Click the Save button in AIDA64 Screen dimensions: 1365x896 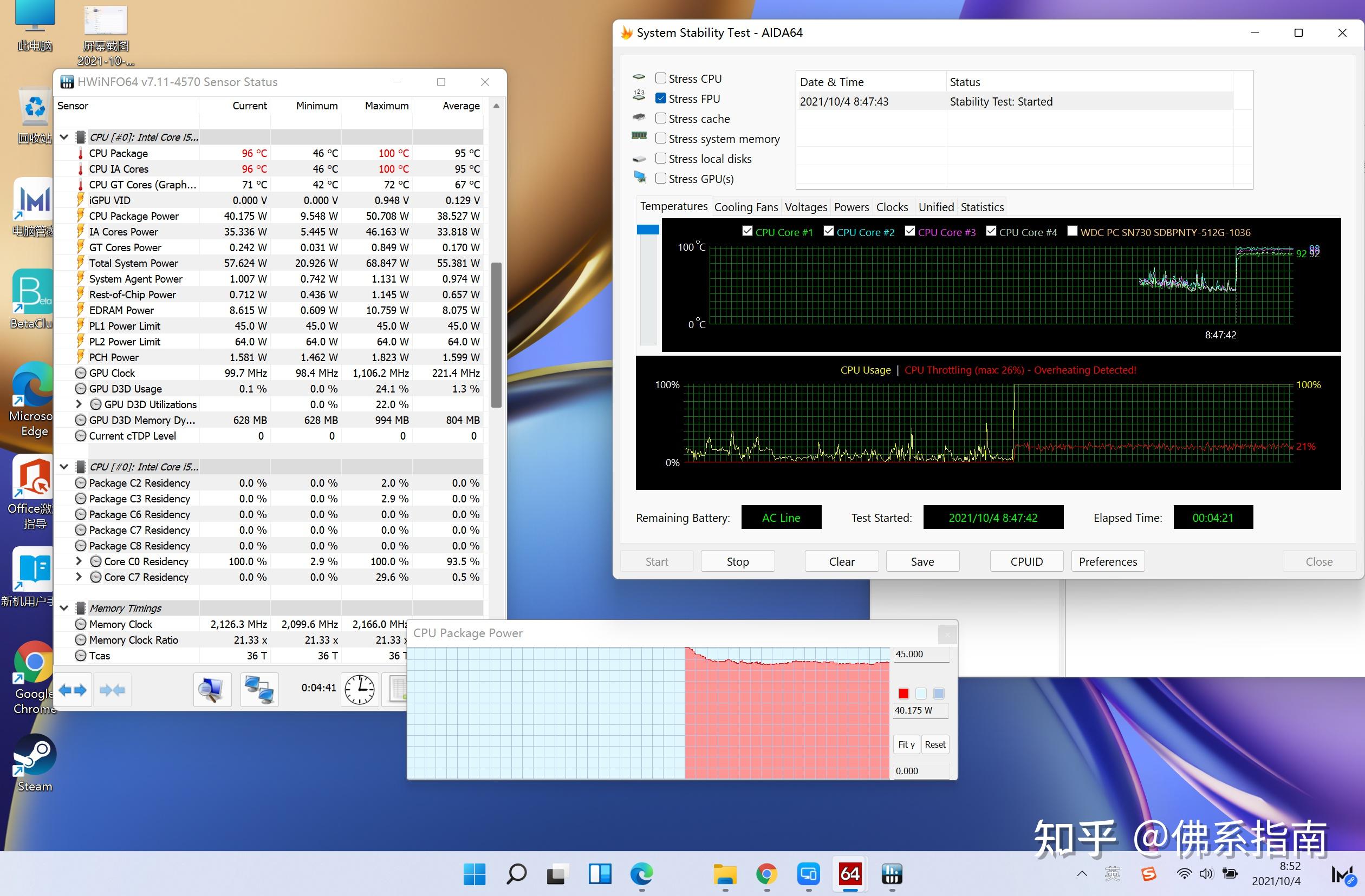tap(921, 561)
